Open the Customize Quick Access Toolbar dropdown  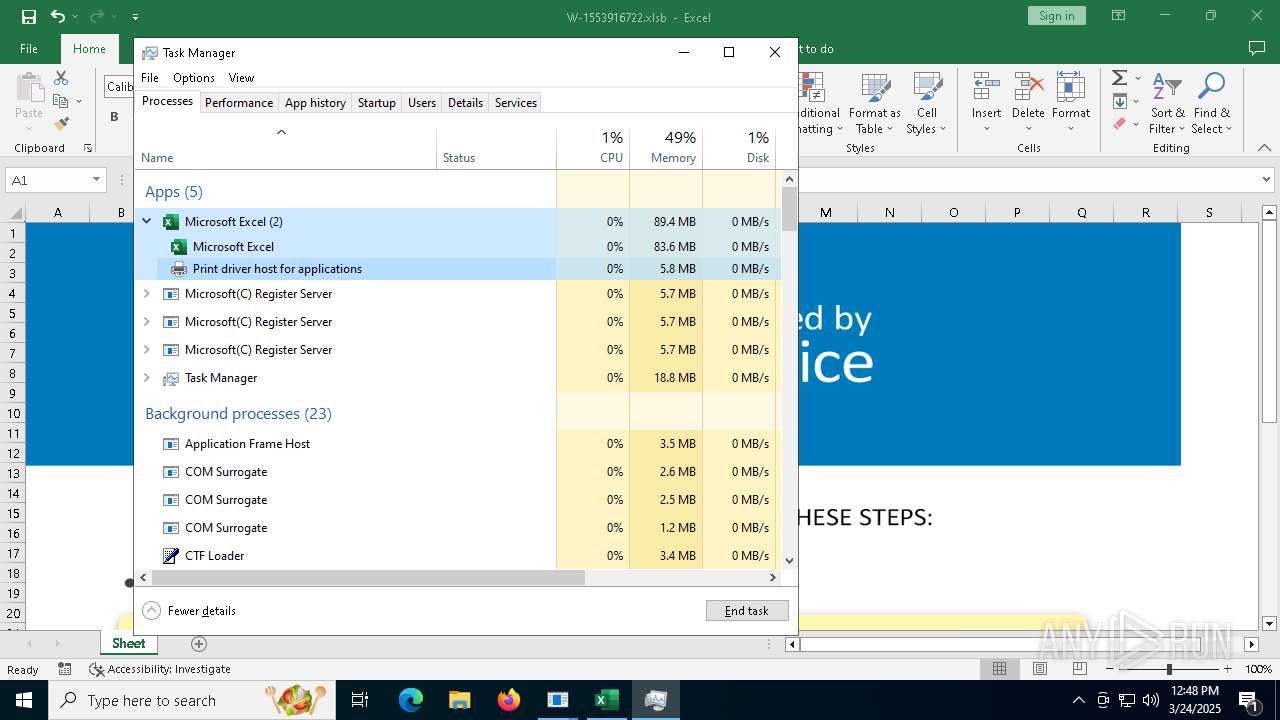point(135,16)
